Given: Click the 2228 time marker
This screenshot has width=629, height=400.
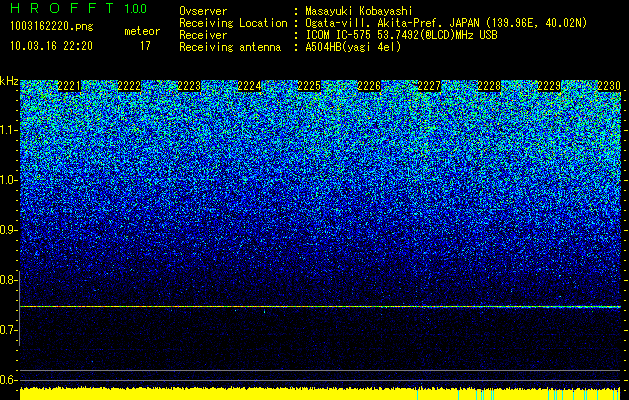Looking at the screenshot, I should pyautogui.click(x=489, y=86).
